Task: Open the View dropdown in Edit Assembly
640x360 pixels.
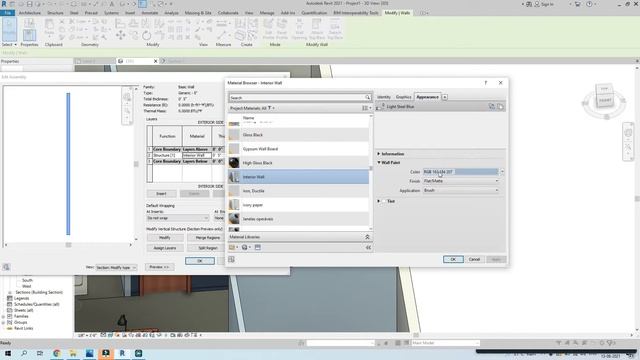Action: coord(116,267)
